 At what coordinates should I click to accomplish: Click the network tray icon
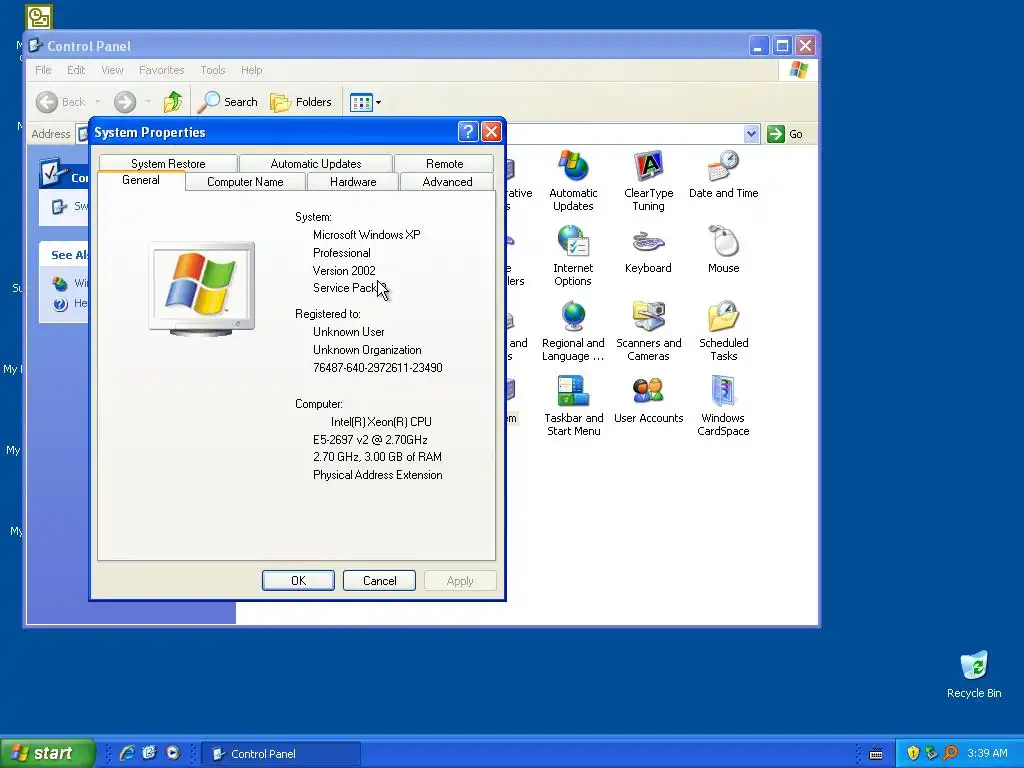[931, 753]
